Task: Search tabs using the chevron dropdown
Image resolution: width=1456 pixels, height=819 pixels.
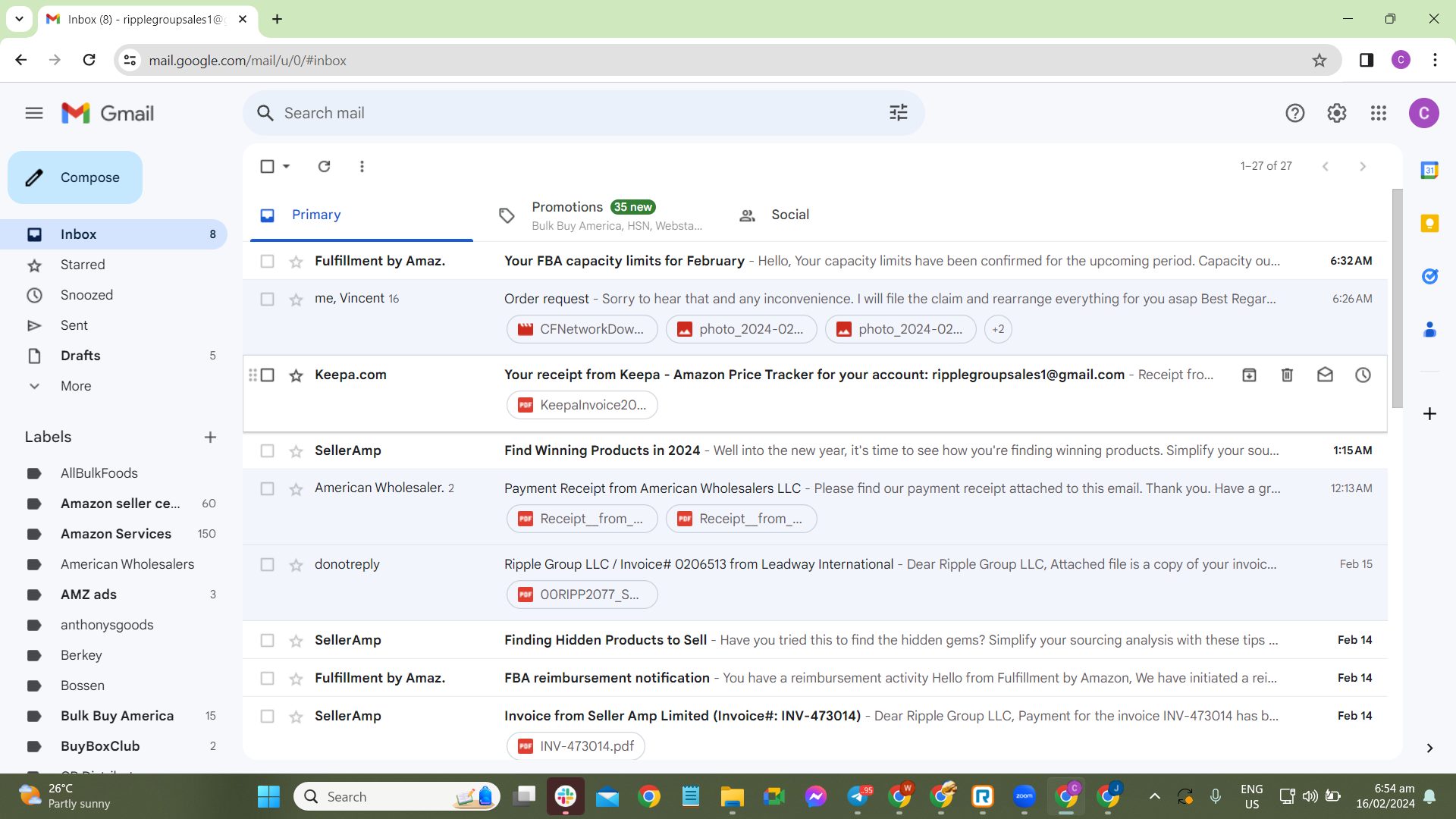Action: (19, 19)
